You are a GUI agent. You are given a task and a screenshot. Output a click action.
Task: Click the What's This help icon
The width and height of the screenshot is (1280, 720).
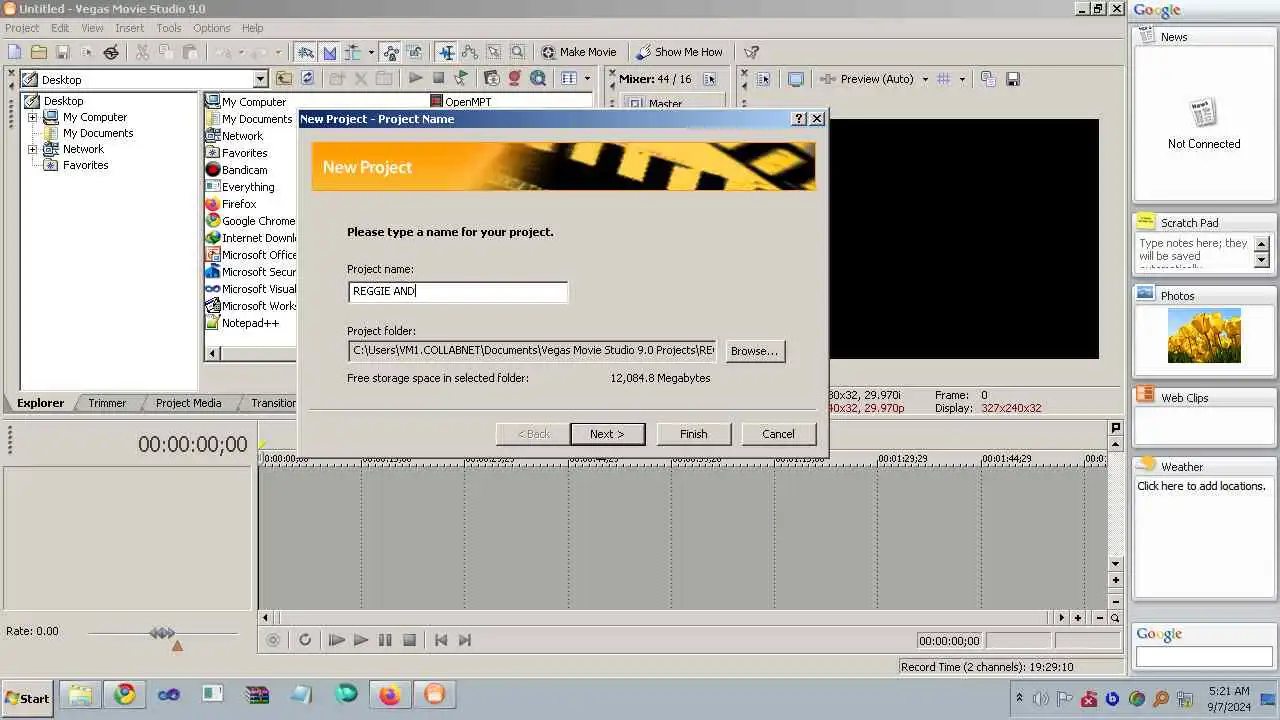[751, 52]
